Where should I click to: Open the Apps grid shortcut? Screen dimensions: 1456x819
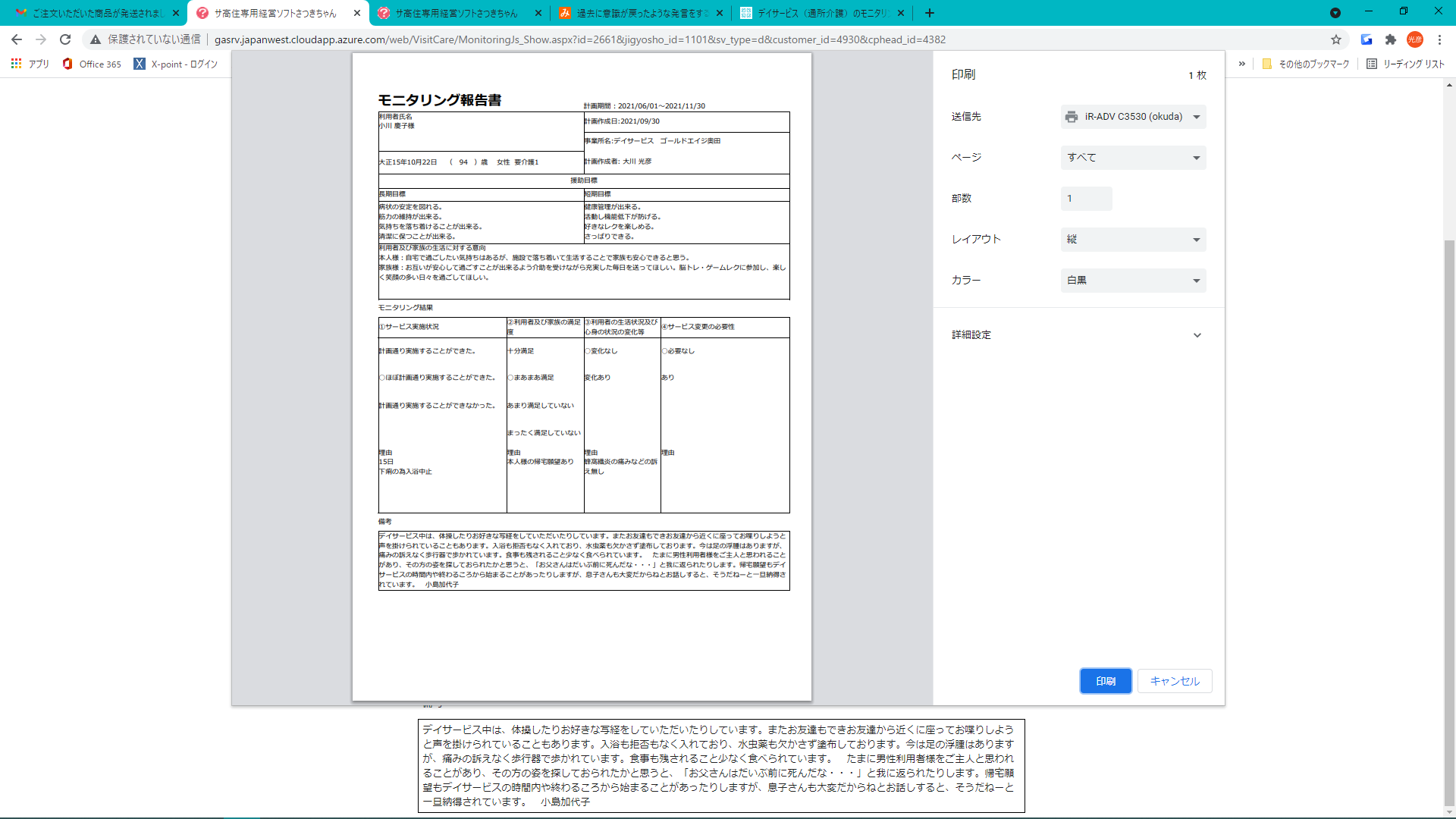click(x=30, y=64)
